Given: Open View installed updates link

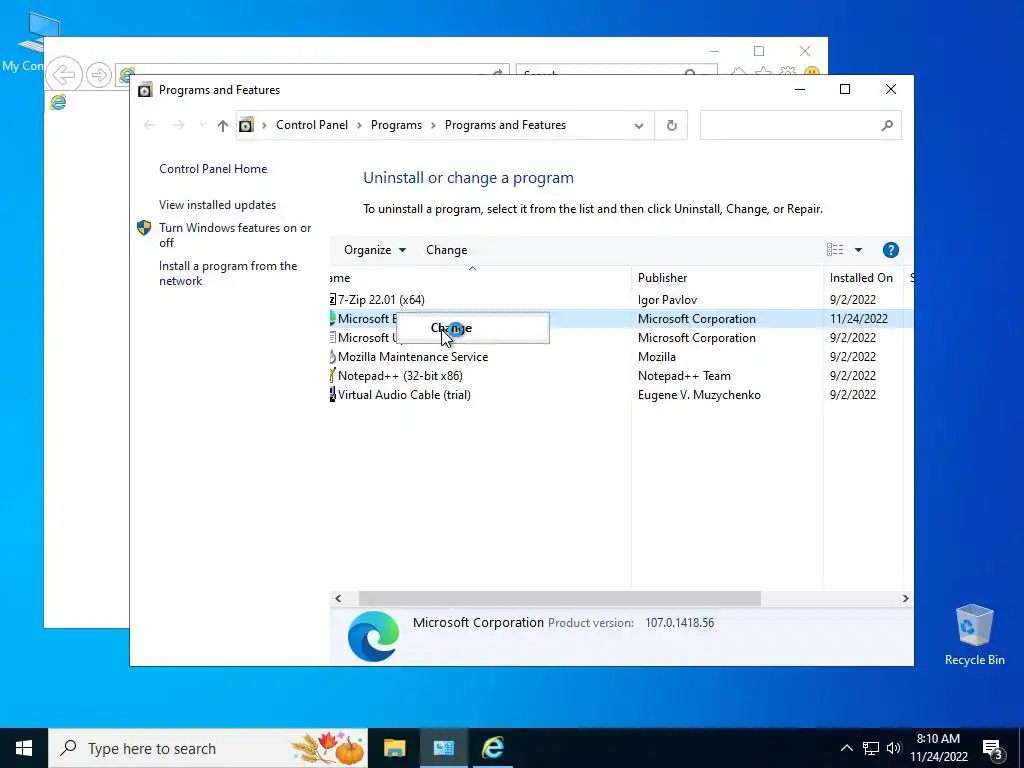Looking at the screenshot, I should [x=217, y=204].
